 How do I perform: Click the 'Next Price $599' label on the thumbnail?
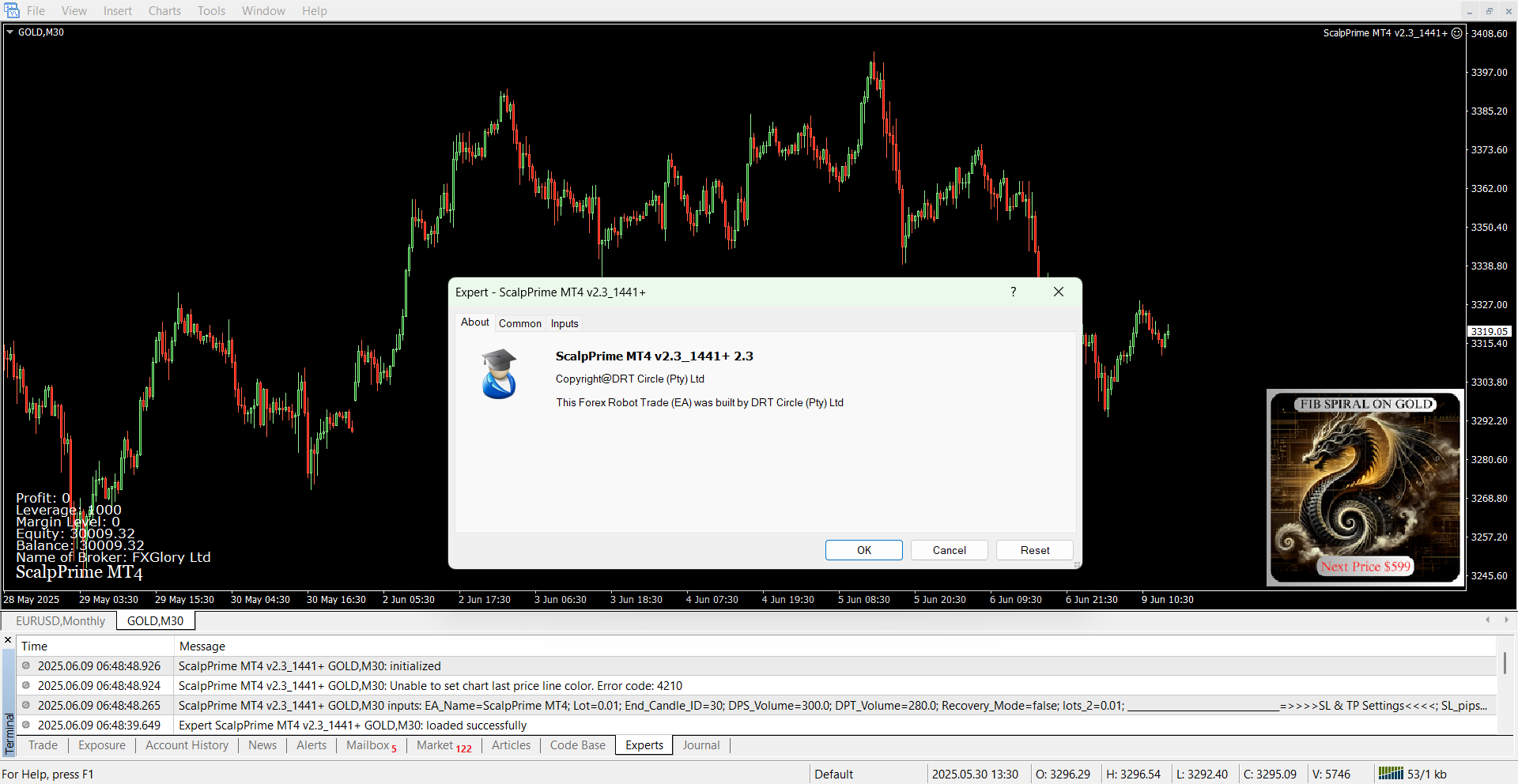click(1365, 567)
